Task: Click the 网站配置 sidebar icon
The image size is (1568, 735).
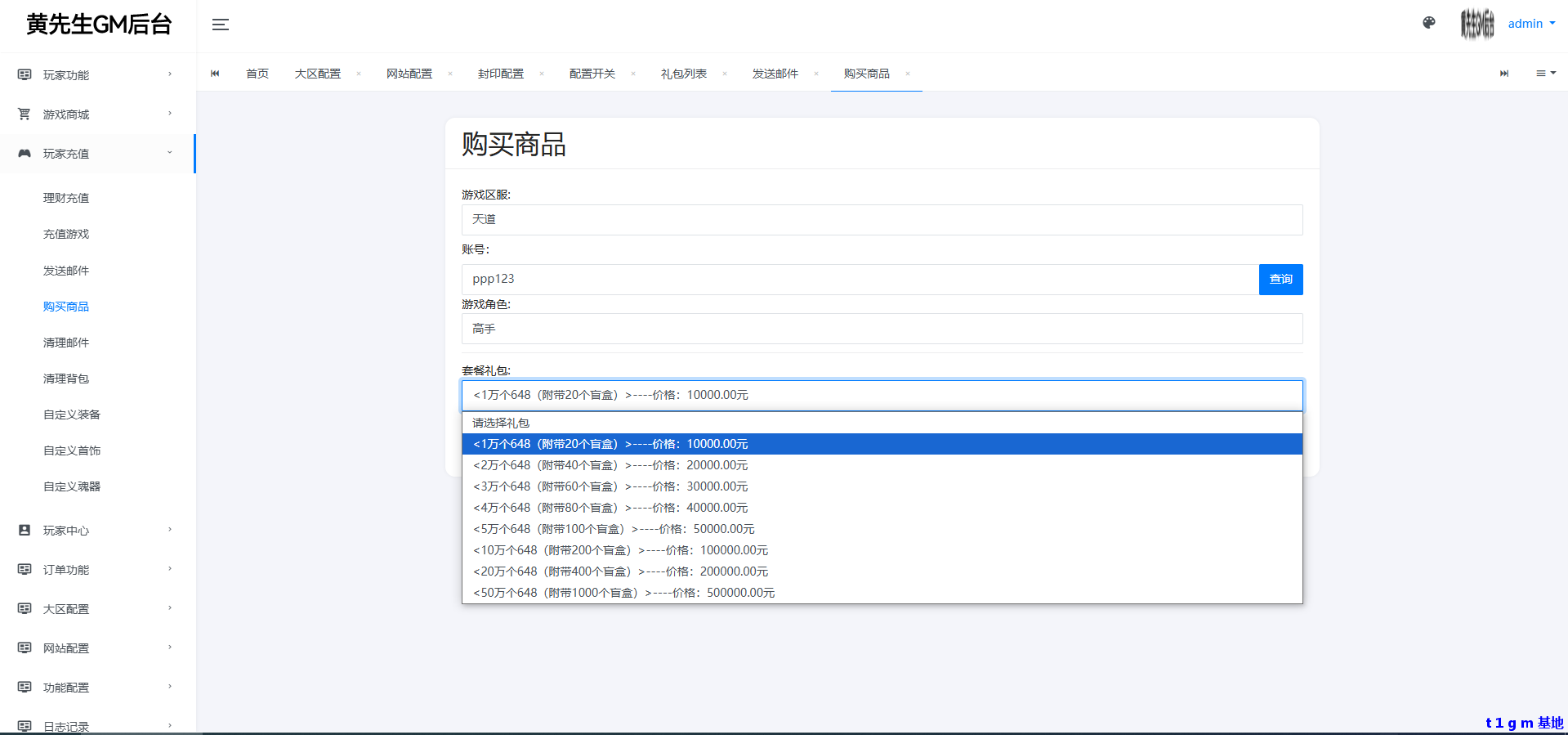Action: pos(25,648)
